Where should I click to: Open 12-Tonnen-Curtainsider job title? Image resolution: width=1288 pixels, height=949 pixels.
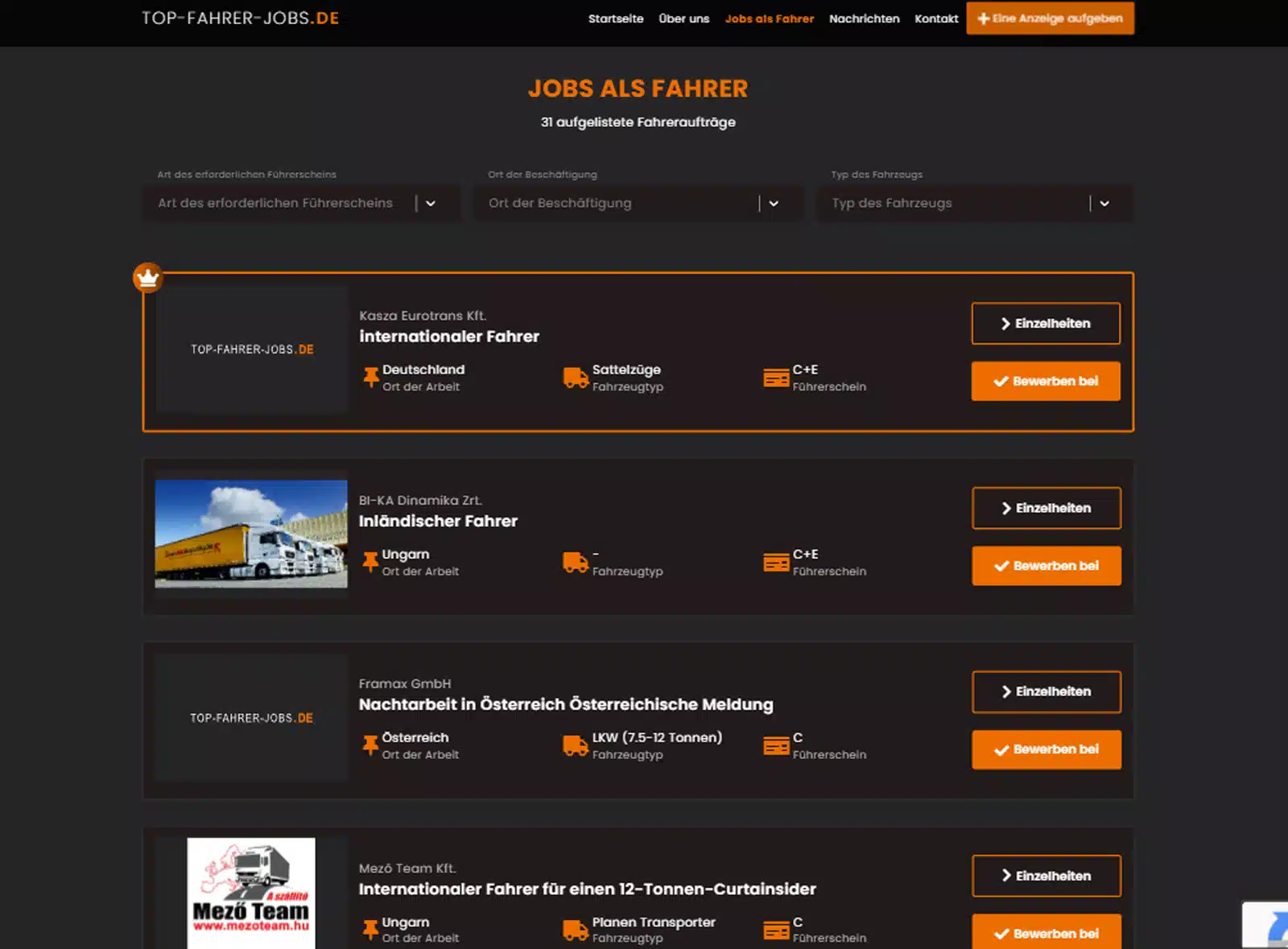(588, 889)
